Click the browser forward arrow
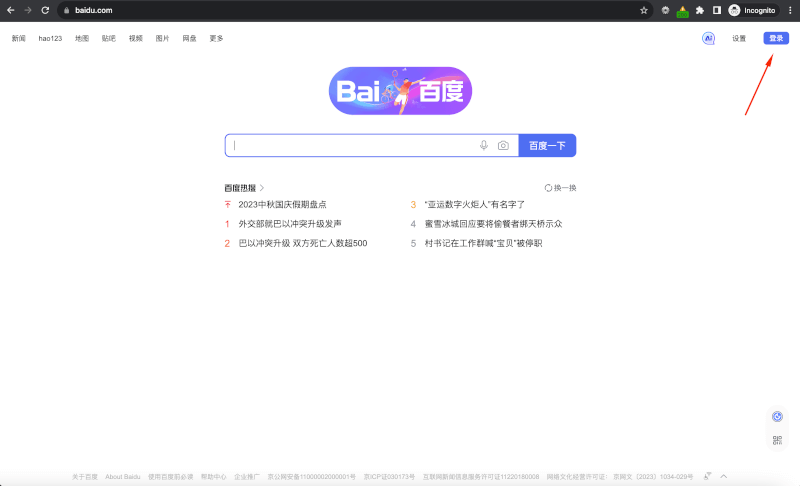Image resolution: width=800 pixels, height=486 pixels. click(28, 10)
